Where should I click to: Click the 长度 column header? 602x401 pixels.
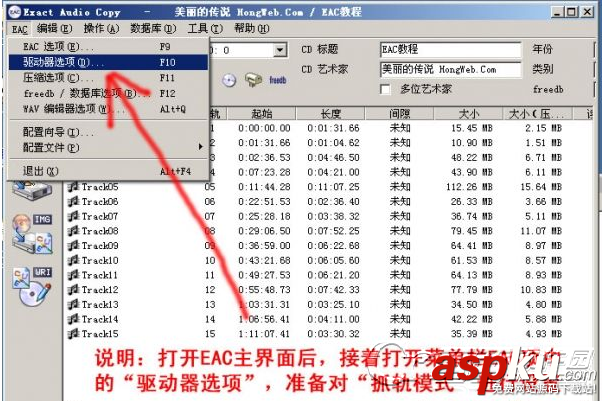(x=330, y=114)
